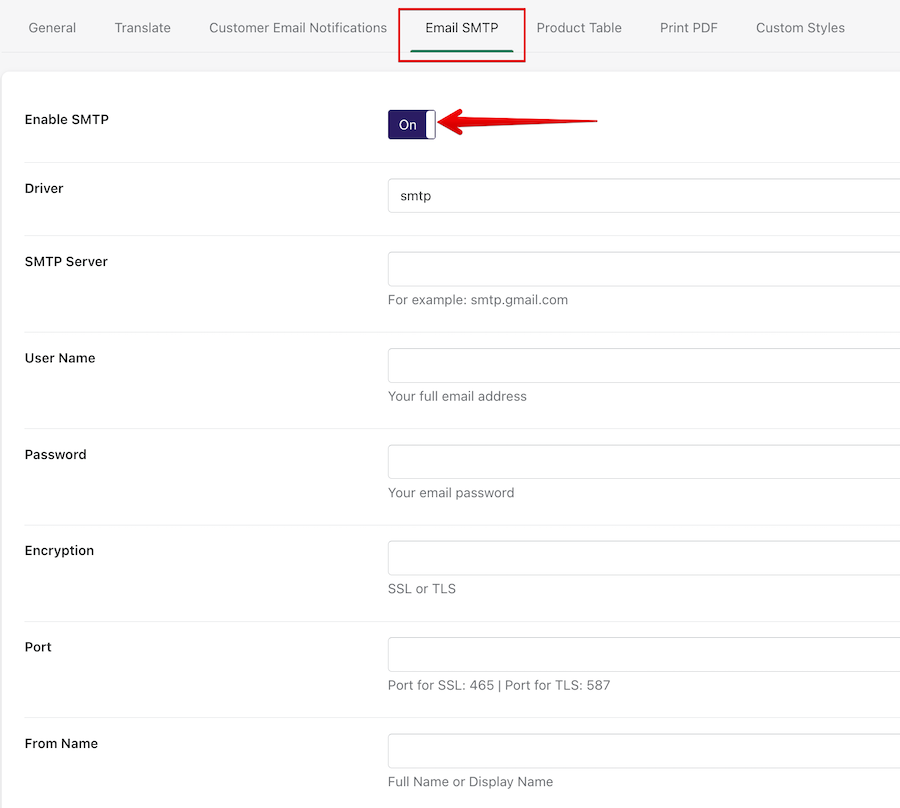Go to the Product Table tab
Image resolution: width=900 pixels, height=808 pixels.
579,28
